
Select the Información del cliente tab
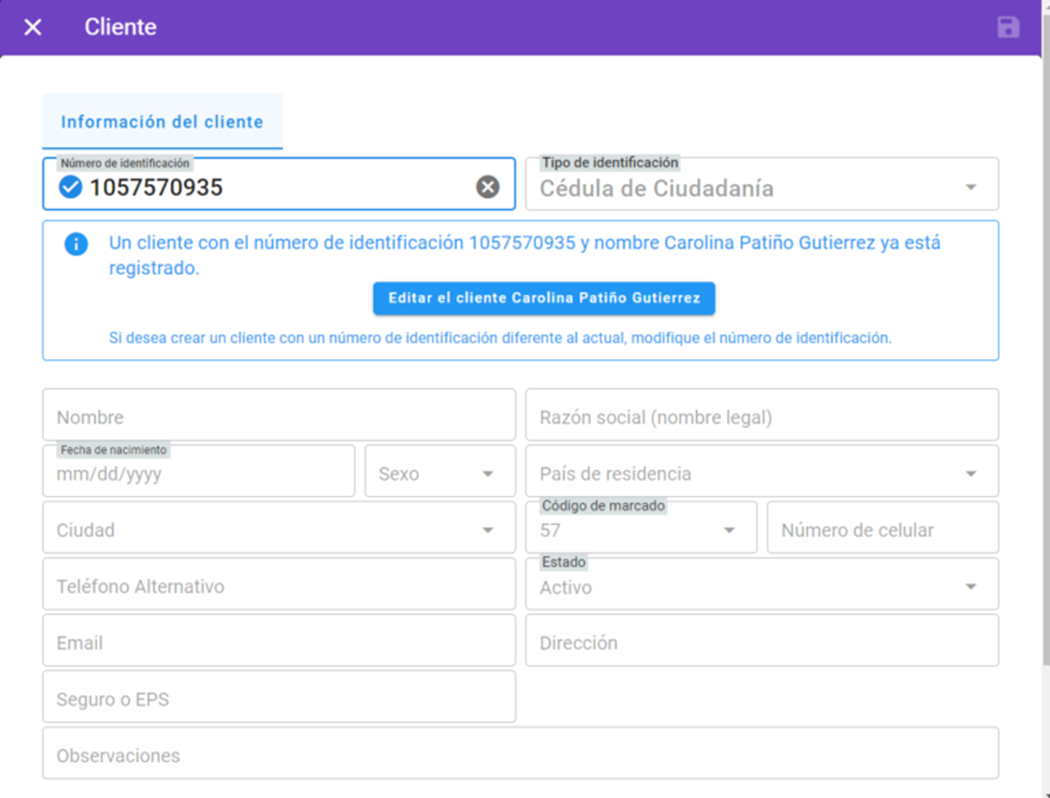pyautogui.click(x=162, y=122)
